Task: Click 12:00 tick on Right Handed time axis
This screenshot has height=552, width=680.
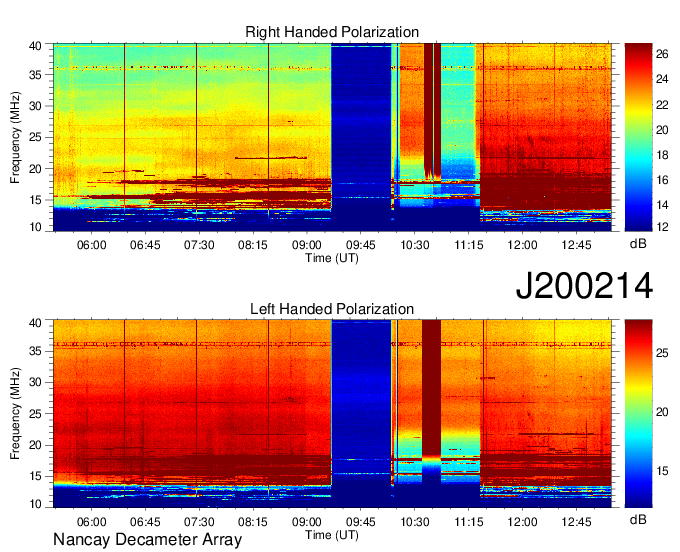Action: click(523, 245)
